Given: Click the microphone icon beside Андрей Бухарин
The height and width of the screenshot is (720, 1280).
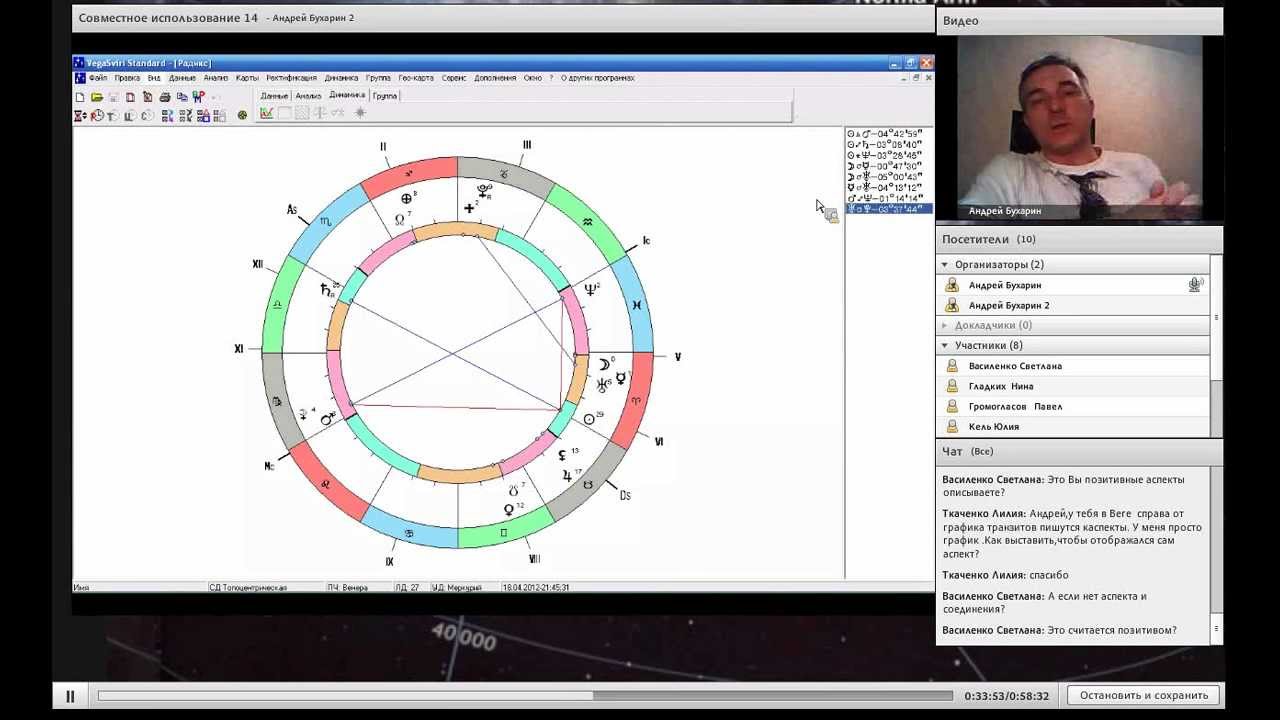Looking at the screenshot, I should pos(1195,285).
